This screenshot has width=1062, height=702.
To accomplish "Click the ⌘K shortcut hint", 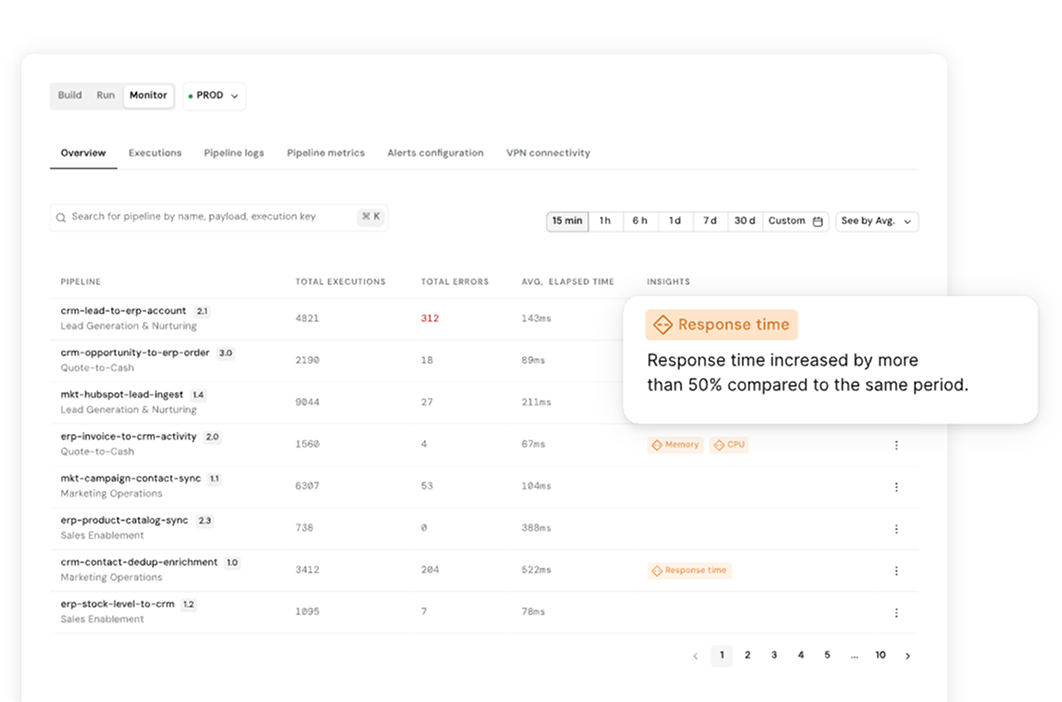I will point(370,217).
